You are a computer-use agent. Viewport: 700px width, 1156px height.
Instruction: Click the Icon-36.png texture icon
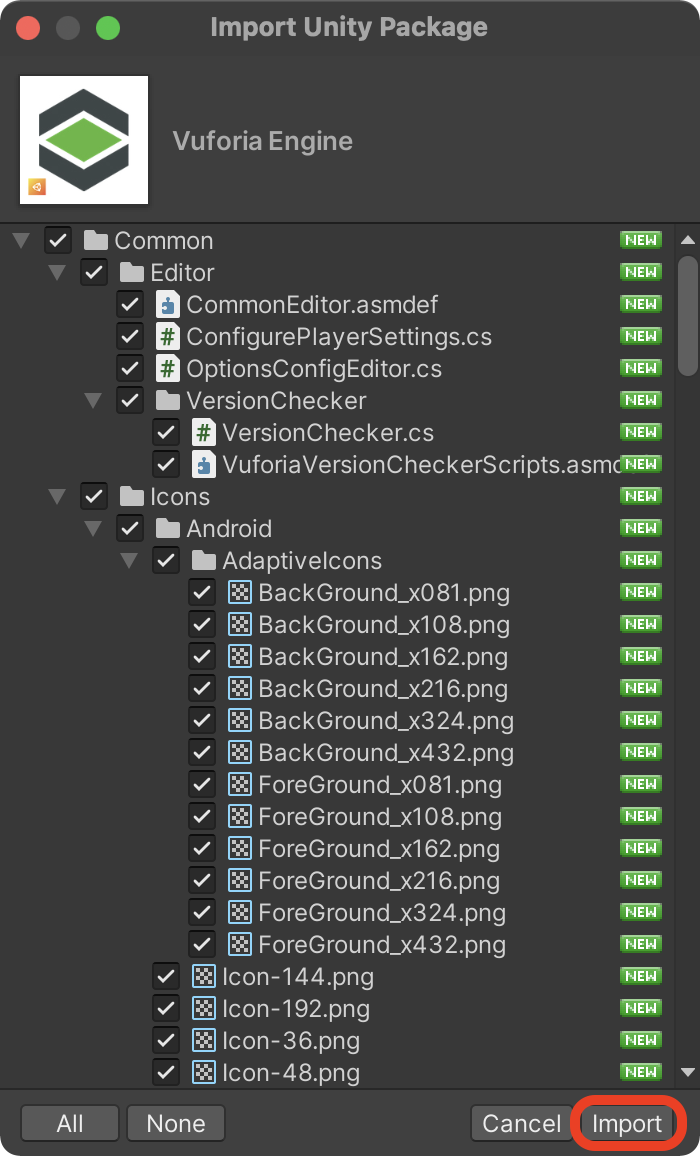204,1040
